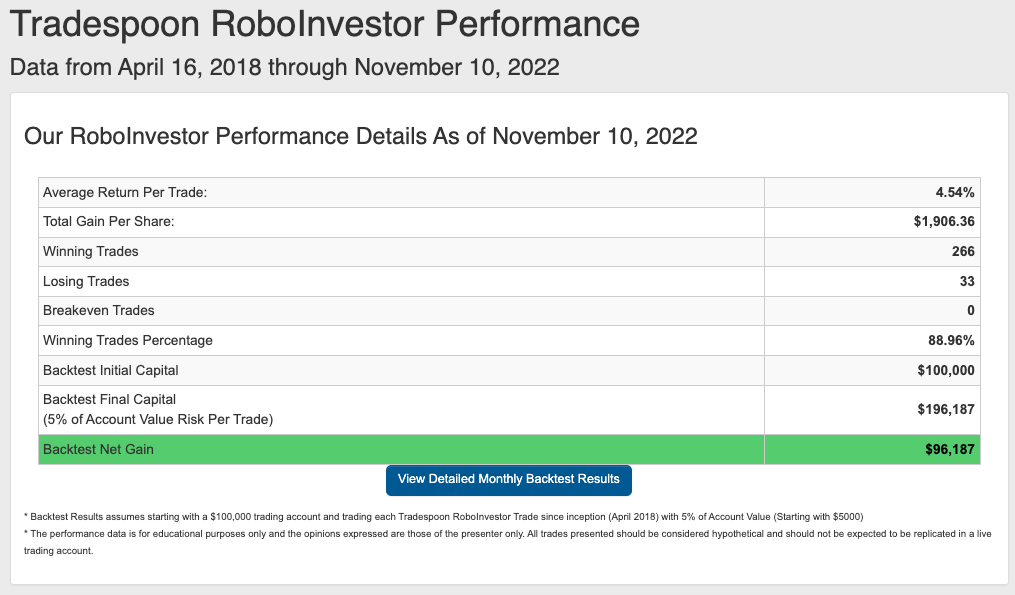Click the 4.54% average return value
The image size is (1015, 595).
click(x=955, y=192)
